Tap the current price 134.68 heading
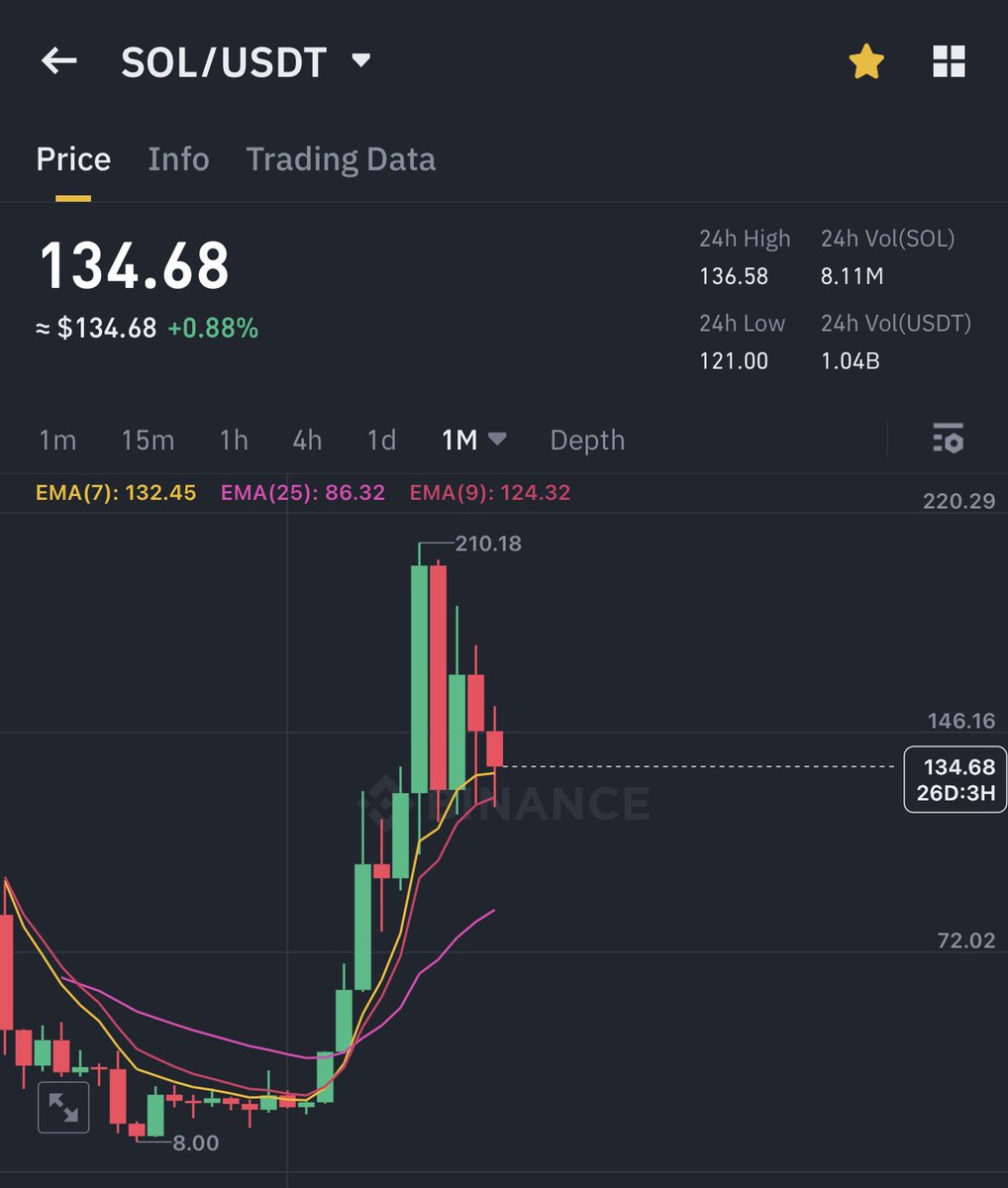 (x=134, y=265)
